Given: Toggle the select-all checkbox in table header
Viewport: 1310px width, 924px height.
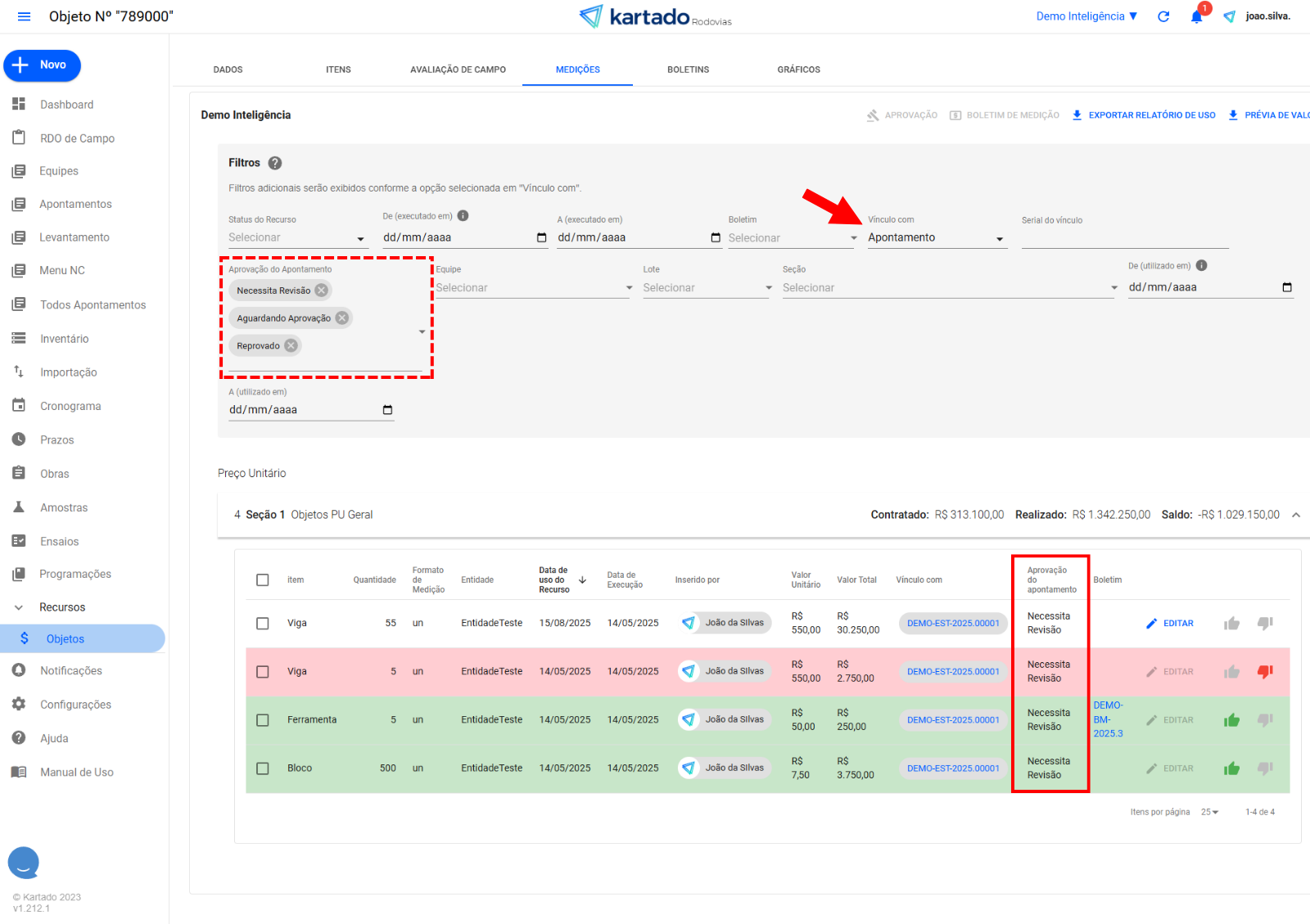Looking at the screenshot, I should click(x=263, y=580).
